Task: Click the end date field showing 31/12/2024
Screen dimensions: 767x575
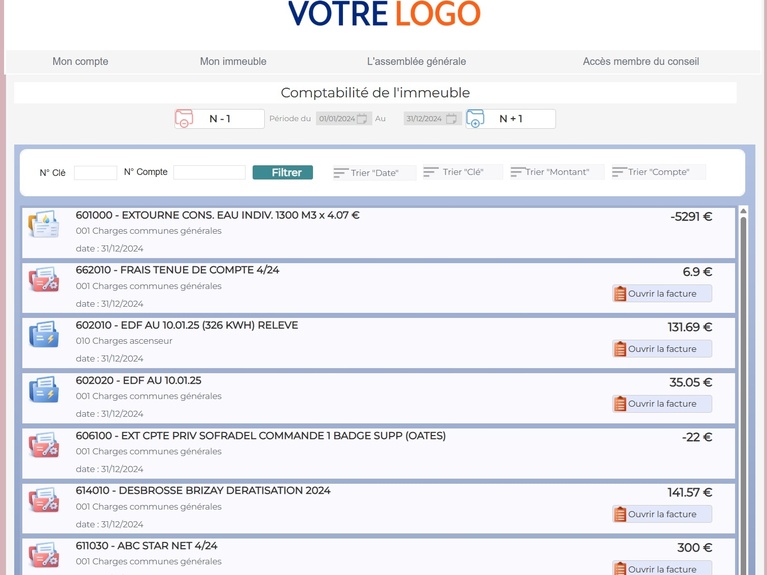Action: click(432, 119)
